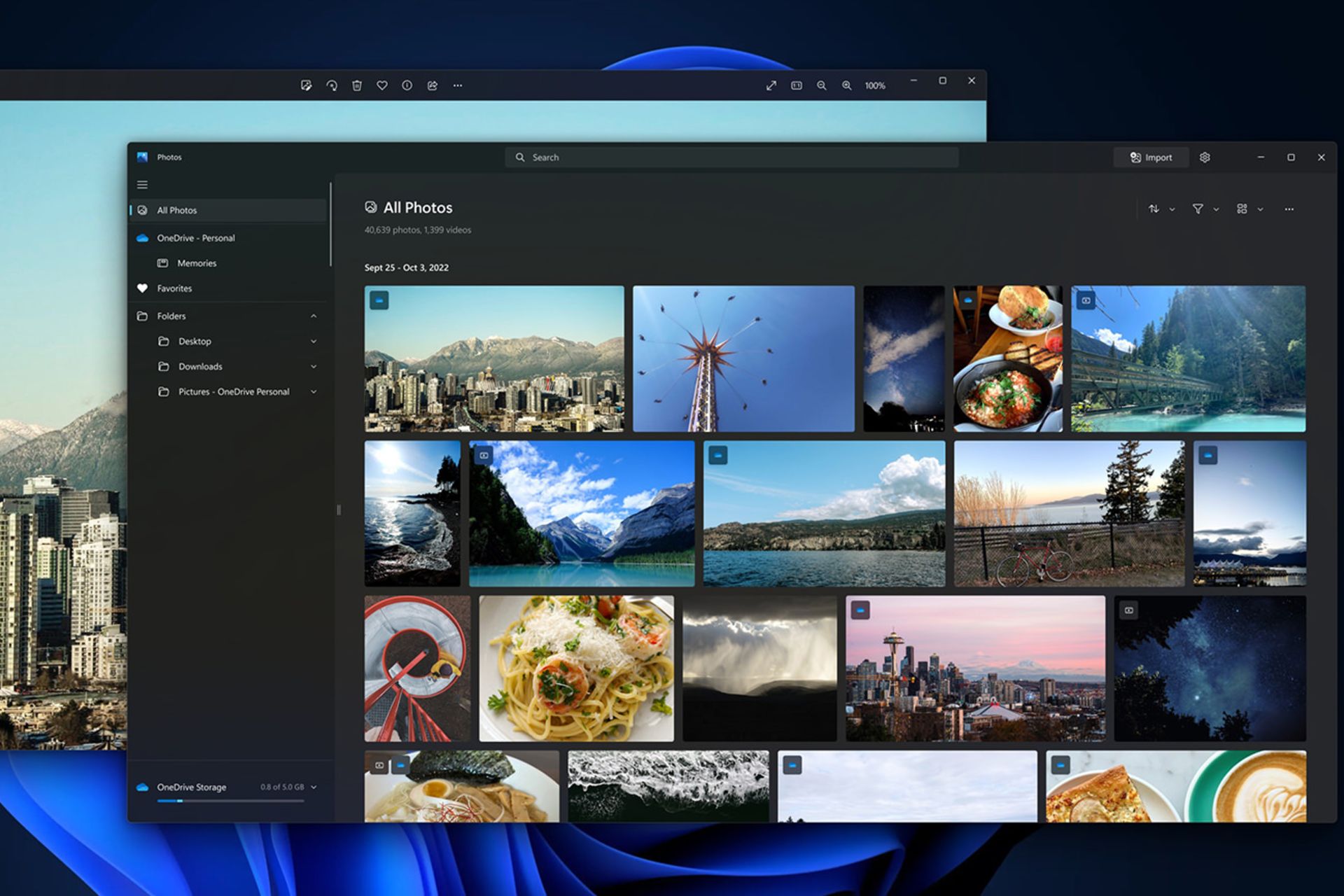Click the 100% zoom level in viewer
The width and height of the screenshot is (1344, 896).
[875, 85]
